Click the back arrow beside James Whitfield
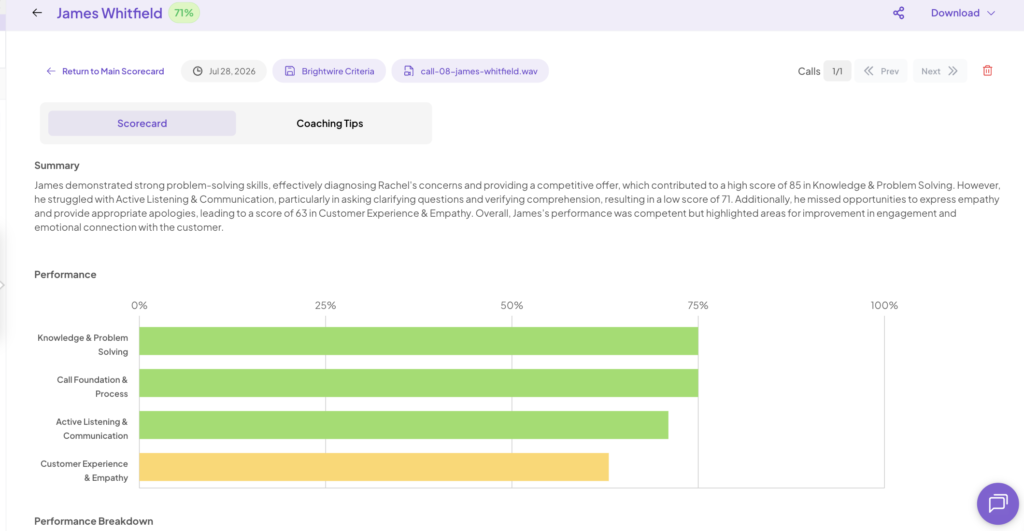 [x=37, y=12]
